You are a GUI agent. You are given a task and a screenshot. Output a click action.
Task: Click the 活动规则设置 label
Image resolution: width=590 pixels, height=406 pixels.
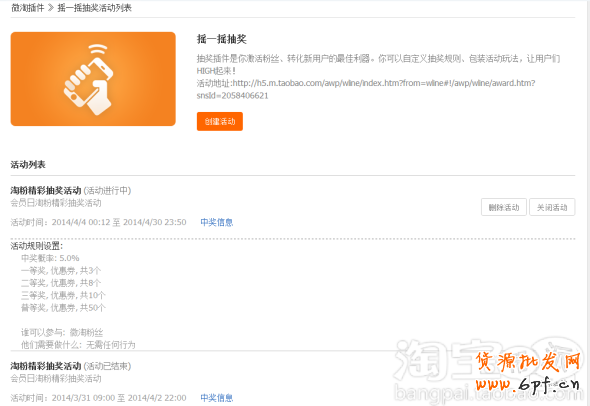point(36,246)
